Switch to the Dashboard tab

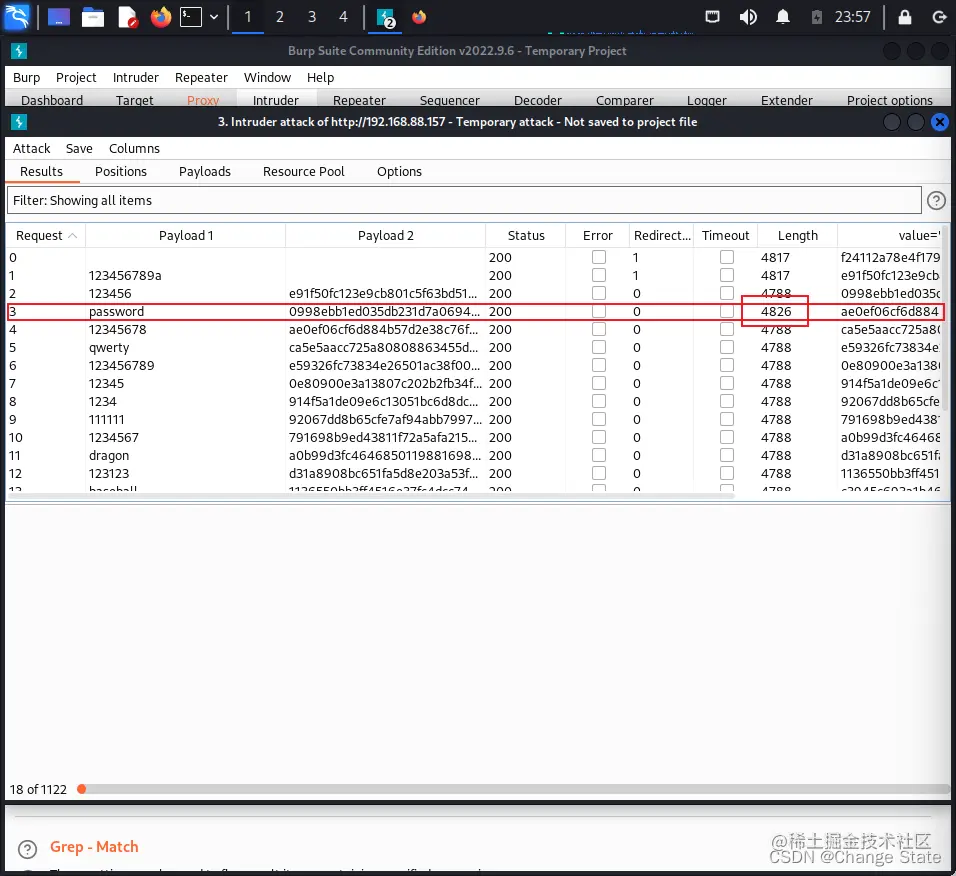pos(52,100)
